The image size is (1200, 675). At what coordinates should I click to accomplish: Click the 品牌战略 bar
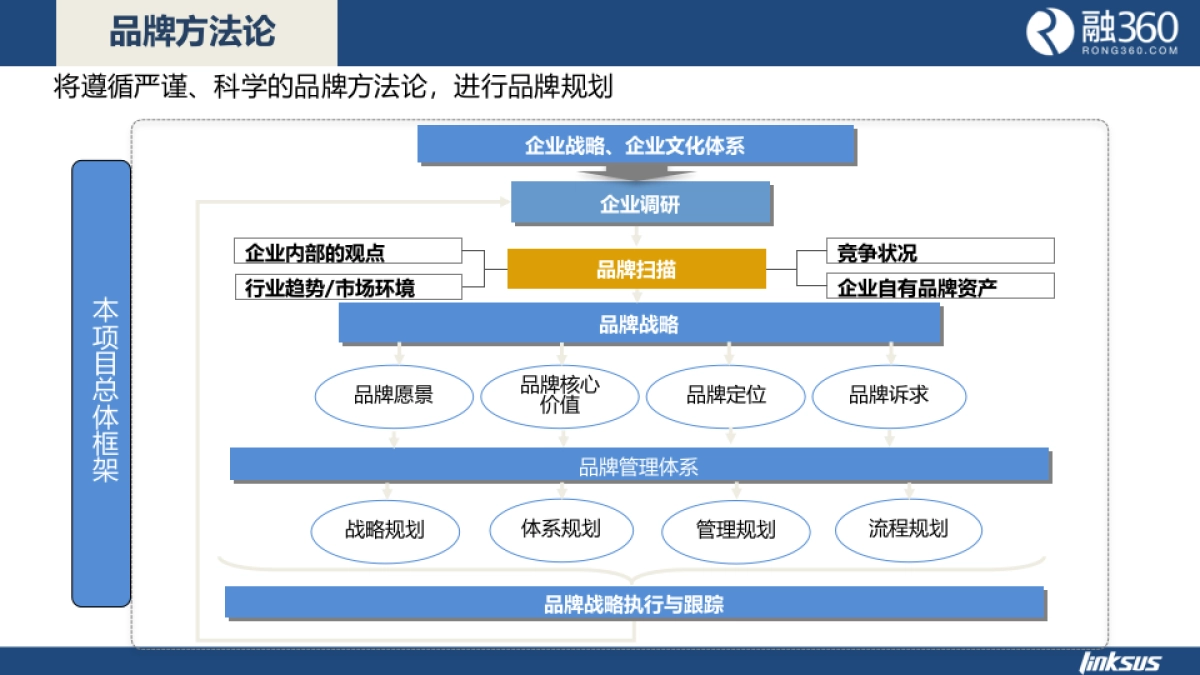(640, 324)
